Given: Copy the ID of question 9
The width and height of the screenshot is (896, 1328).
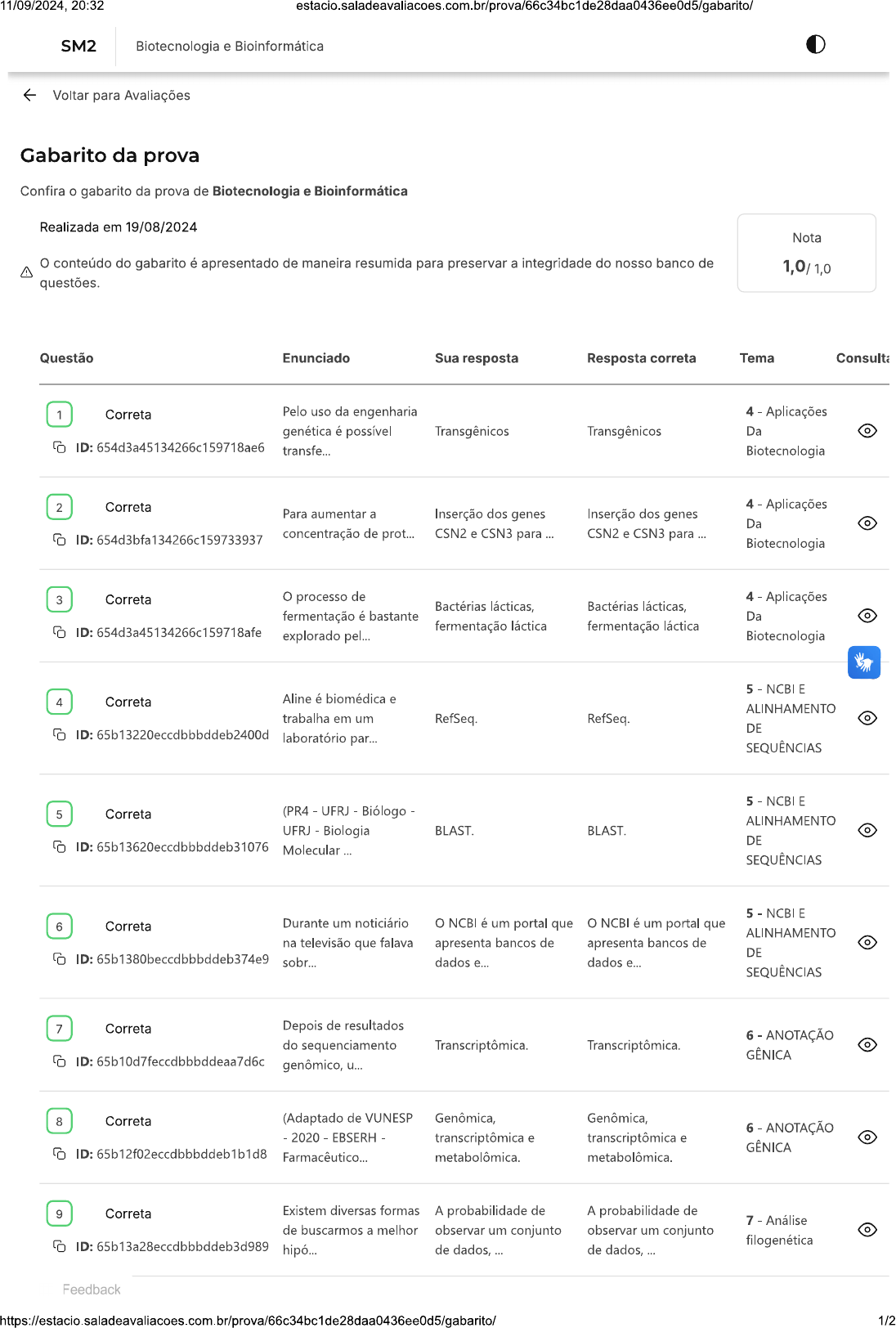Looking at the screenshot, I should pos(60,1246).
